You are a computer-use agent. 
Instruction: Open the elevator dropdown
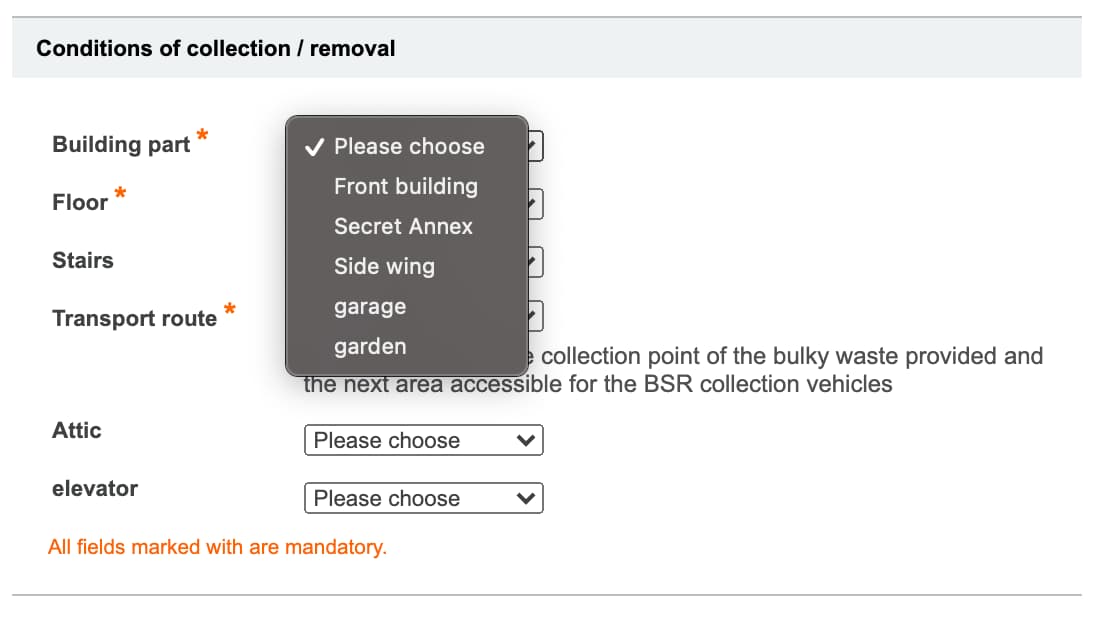click(x=423, y=498)
